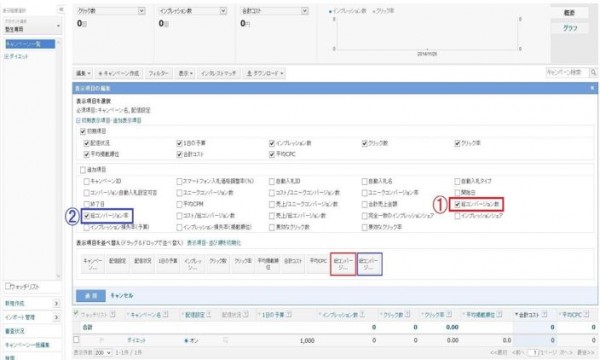
Task: Toggle the ウォッチリスト checkbox in sidebar
Action: pyautogui.click(x=8, y=286)
